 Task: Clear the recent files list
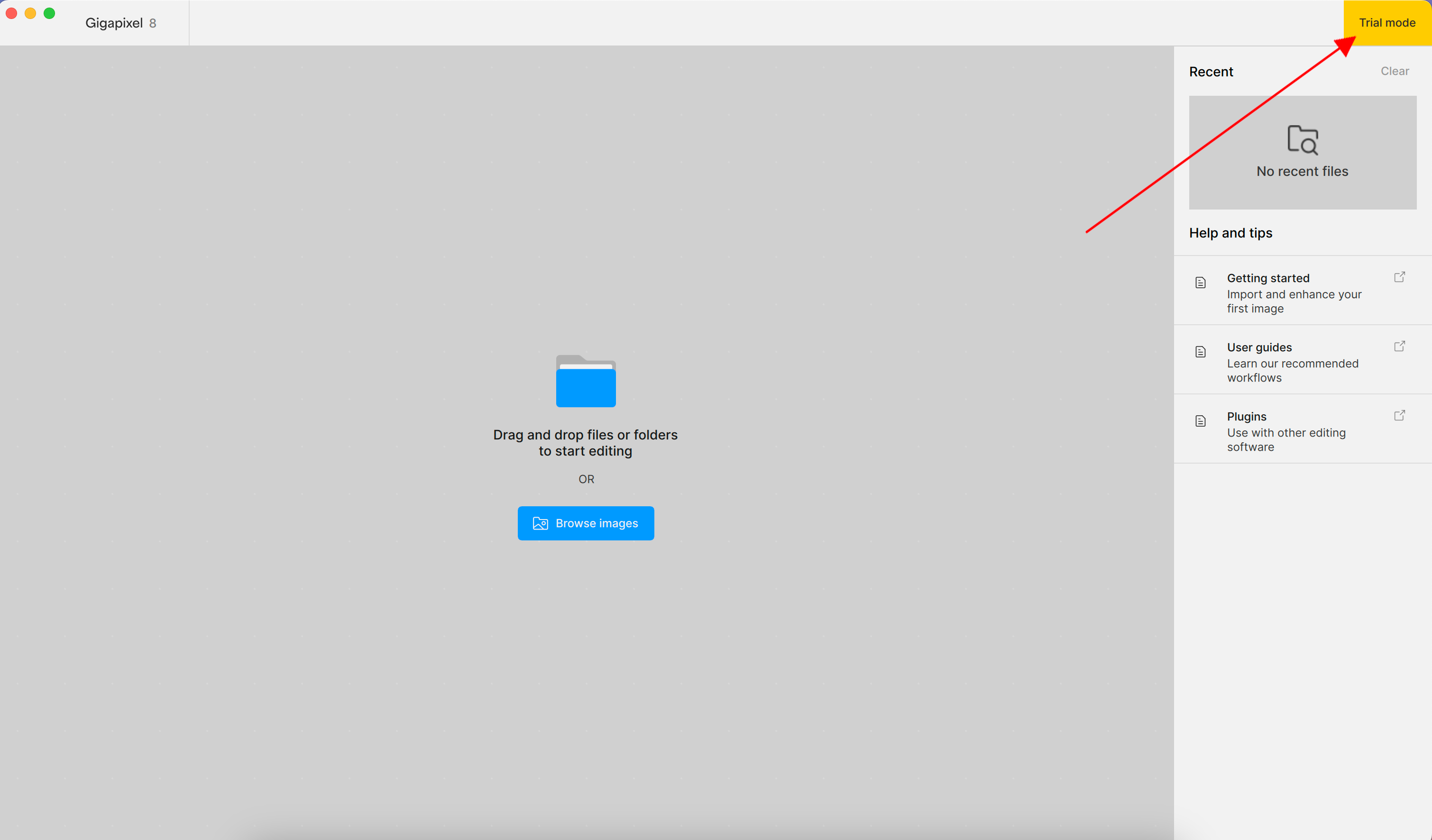[x=1395, y=71]
